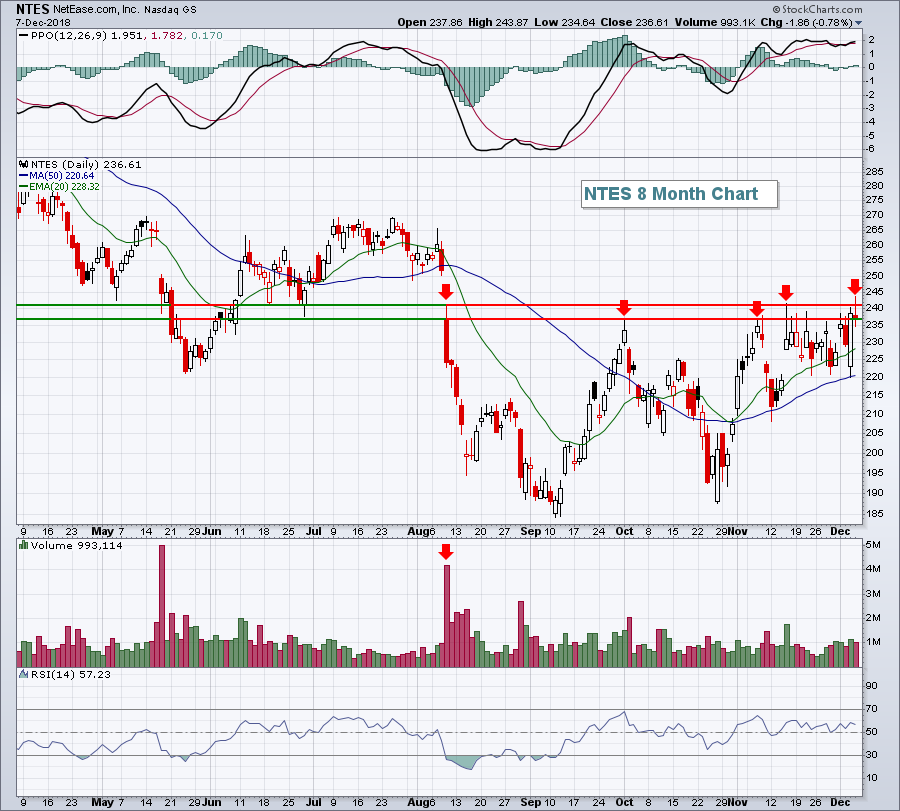The image size is (900, 811).
Task: Click the PPO signal value 1.782
Action: click(x=166, y=36)
